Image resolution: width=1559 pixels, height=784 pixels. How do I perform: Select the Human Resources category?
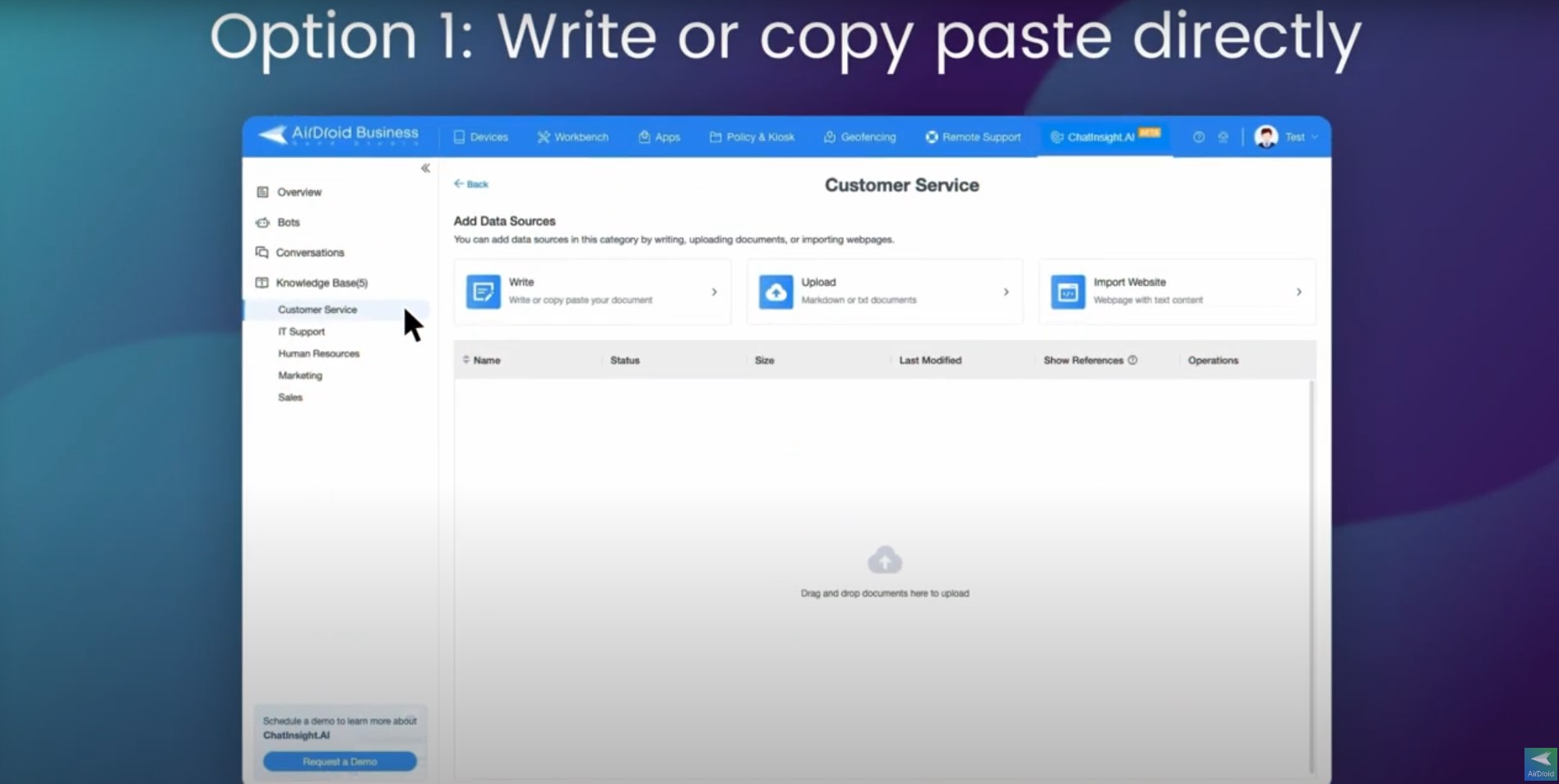point(319,353)
